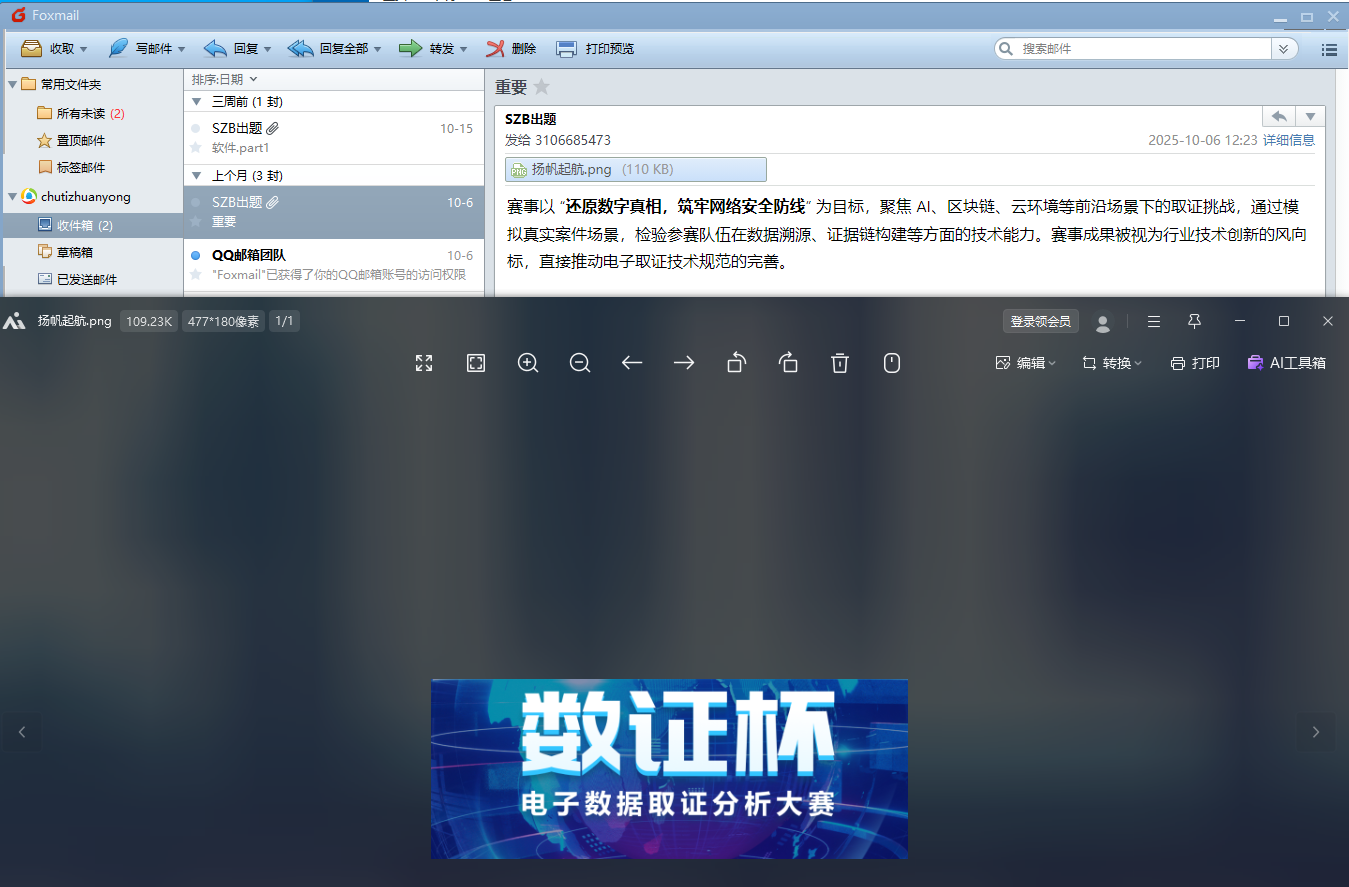The image size is (1349, 887).
Task: Open the 所有未读 folder
Action: [80, 113]
